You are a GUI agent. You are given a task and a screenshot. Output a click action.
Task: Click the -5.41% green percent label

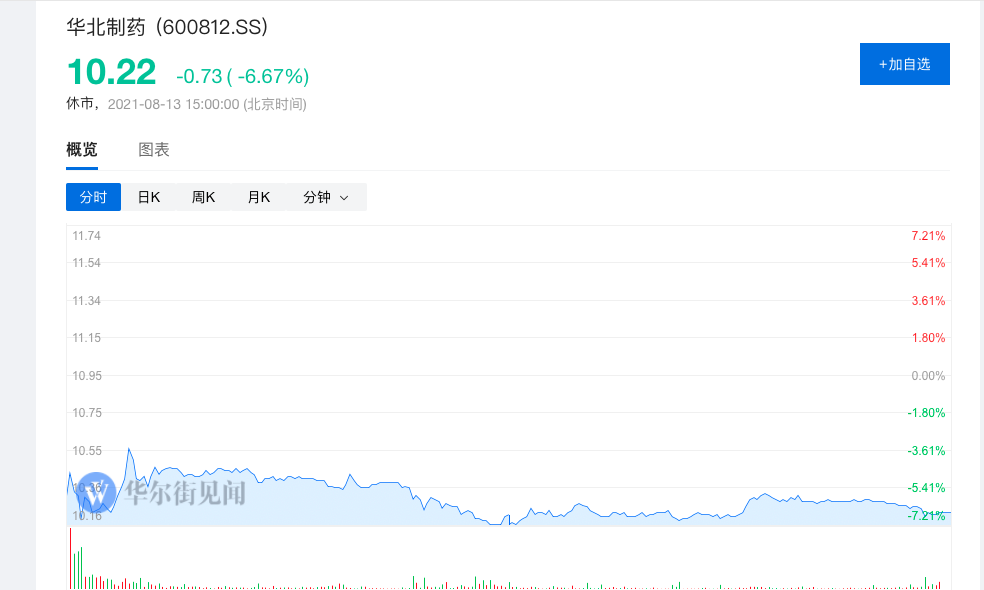click(926, 488)
